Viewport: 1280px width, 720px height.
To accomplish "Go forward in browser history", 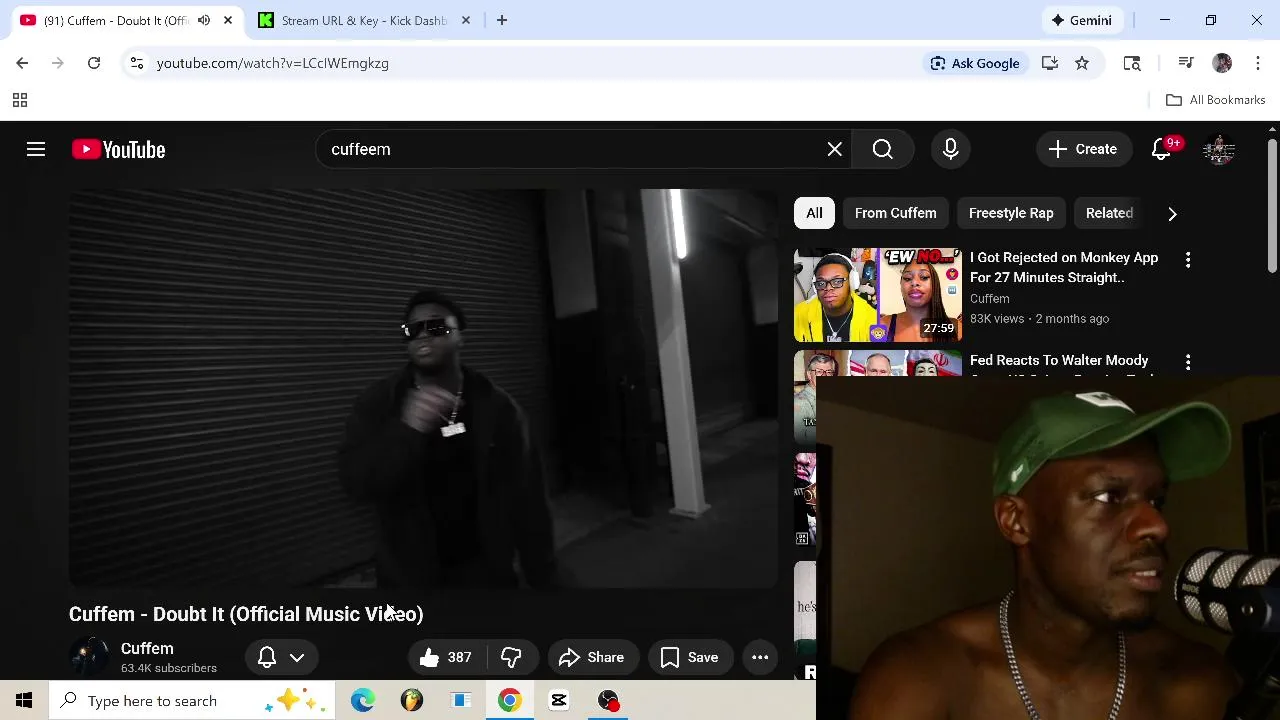I will (58, 63).
